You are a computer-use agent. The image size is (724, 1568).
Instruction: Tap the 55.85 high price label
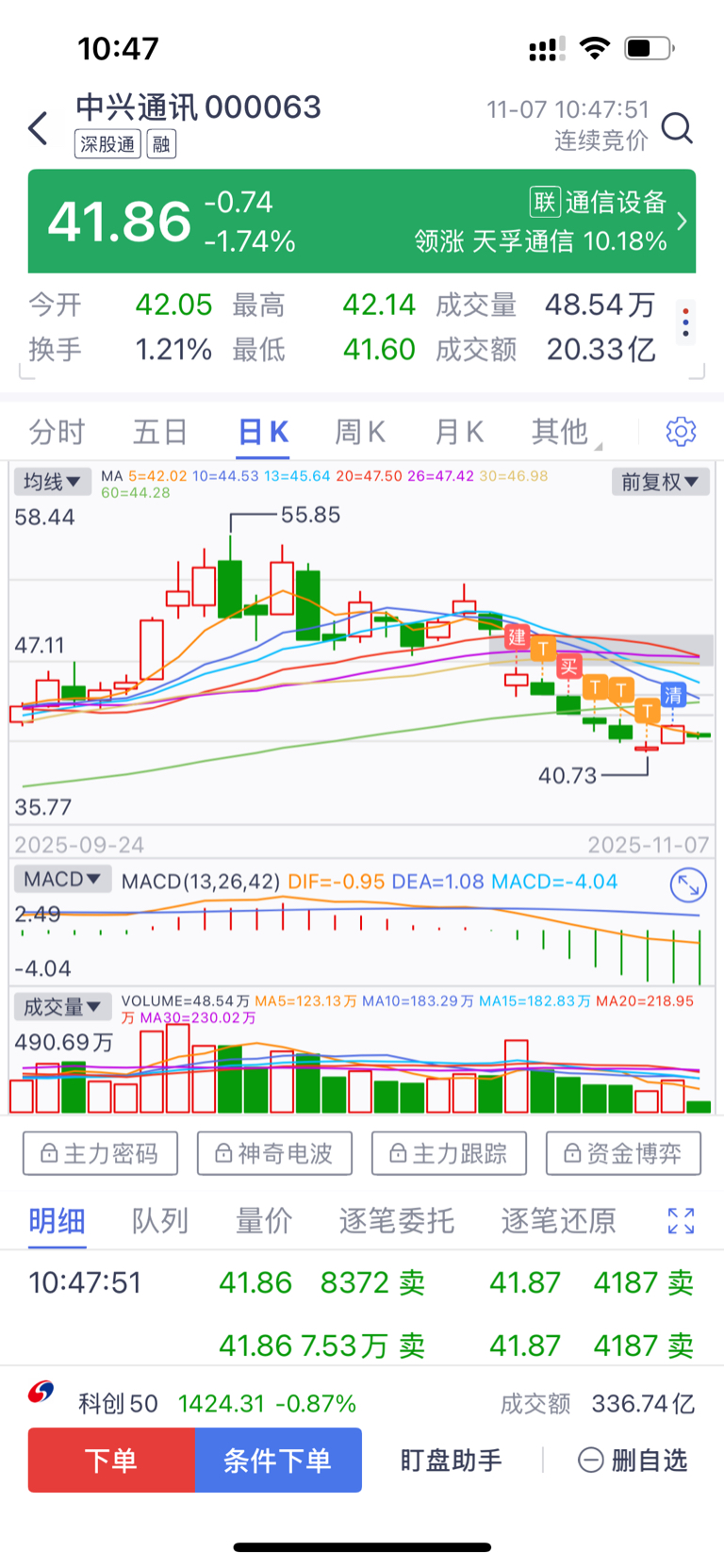(310, 515)
